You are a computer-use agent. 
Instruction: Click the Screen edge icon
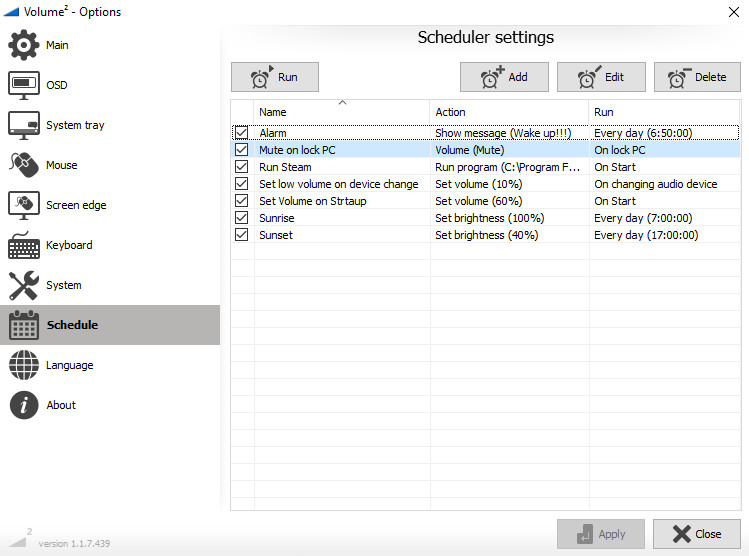(x=24, y=205)
